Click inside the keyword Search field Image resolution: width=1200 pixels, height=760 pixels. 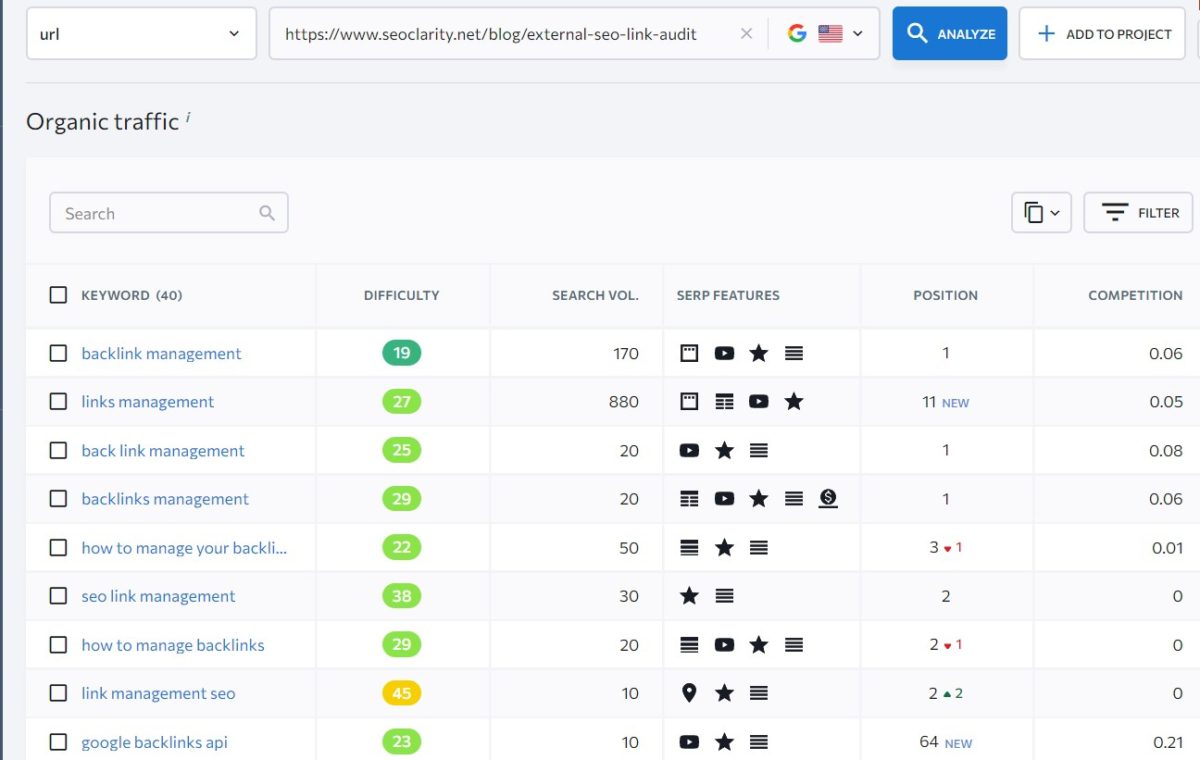pos(150,213)
